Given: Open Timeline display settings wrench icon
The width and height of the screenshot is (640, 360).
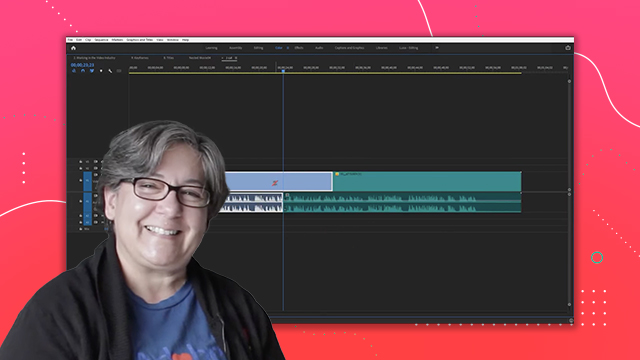Looking at the screenshot, I should point(110,71).
